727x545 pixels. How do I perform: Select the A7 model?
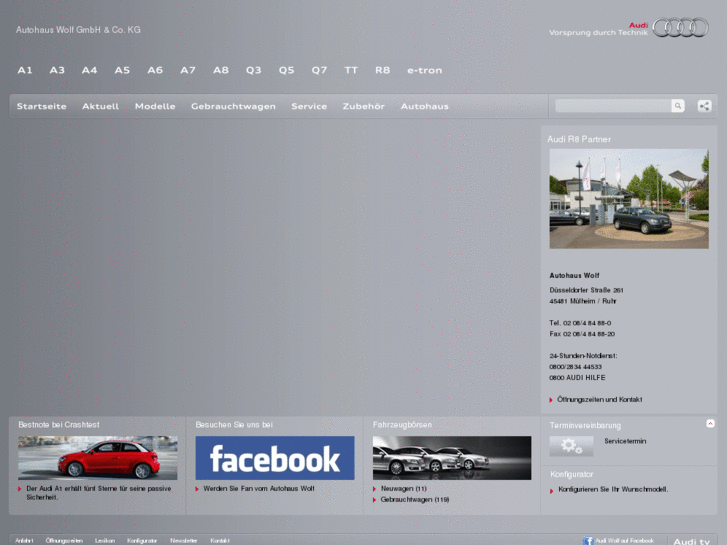pos(188,70)
